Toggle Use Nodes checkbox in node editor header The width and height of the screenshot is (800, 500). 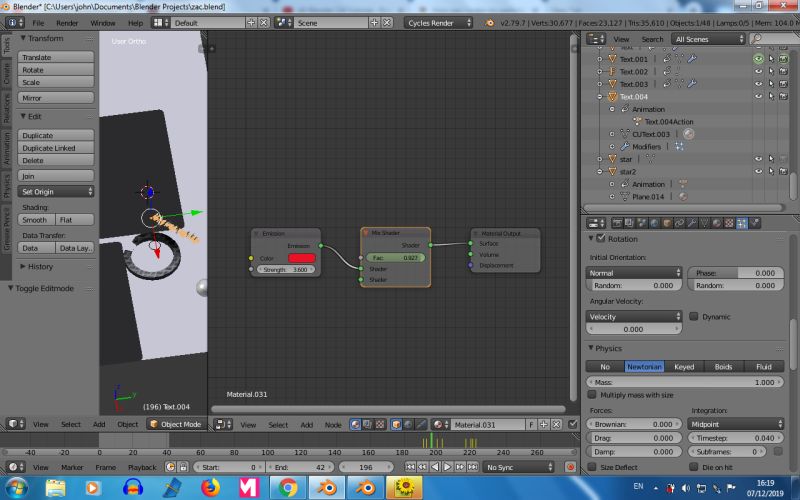point(573,424)
